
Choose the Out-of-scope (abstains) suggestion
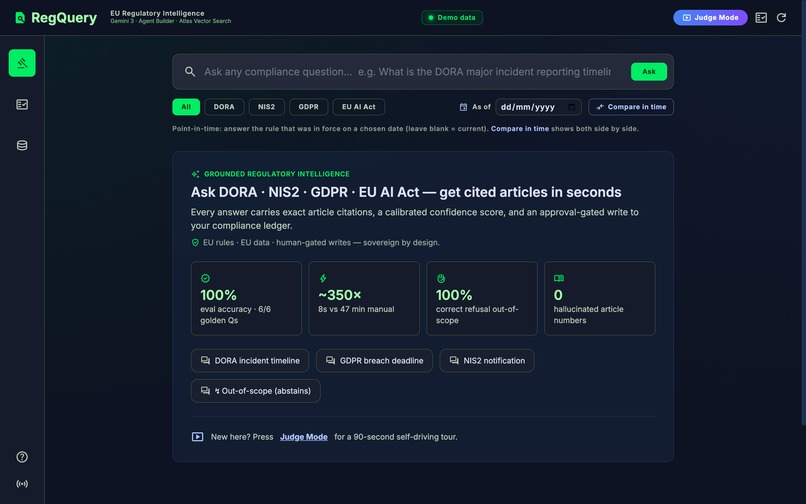255,391
